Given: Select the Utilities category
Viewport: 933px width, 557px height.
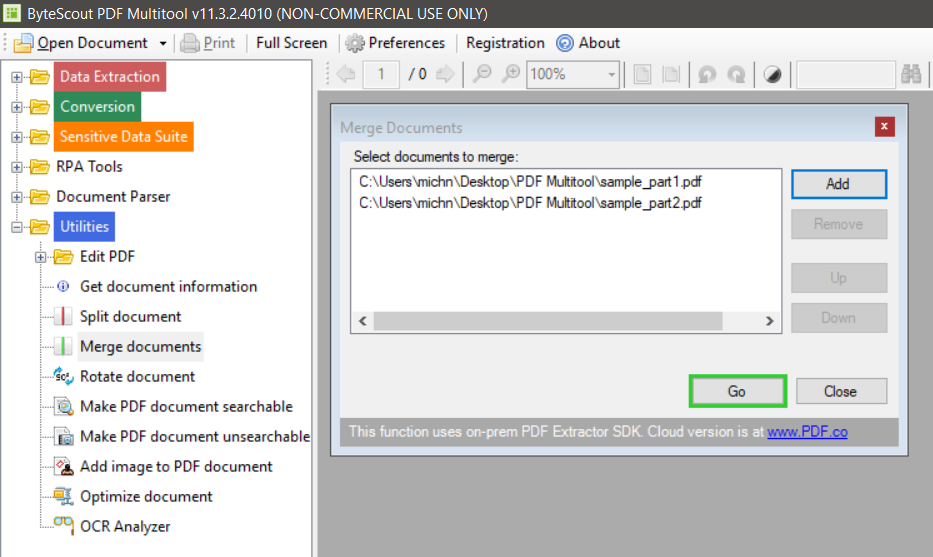Looking at the screenshot, I should coord(84,227).
